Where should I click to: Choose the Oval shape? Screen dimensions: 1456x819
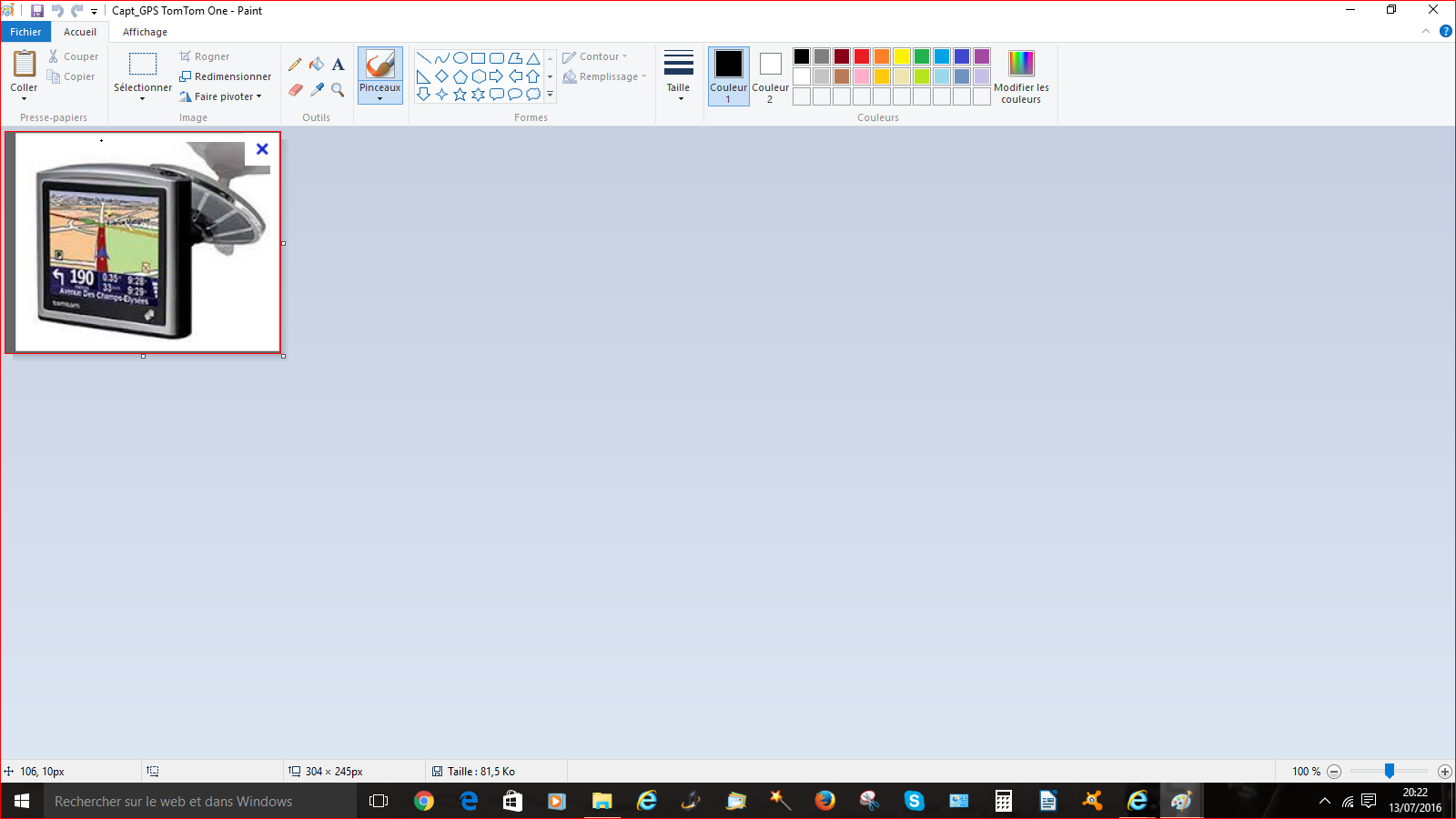[x=460, y=58]
